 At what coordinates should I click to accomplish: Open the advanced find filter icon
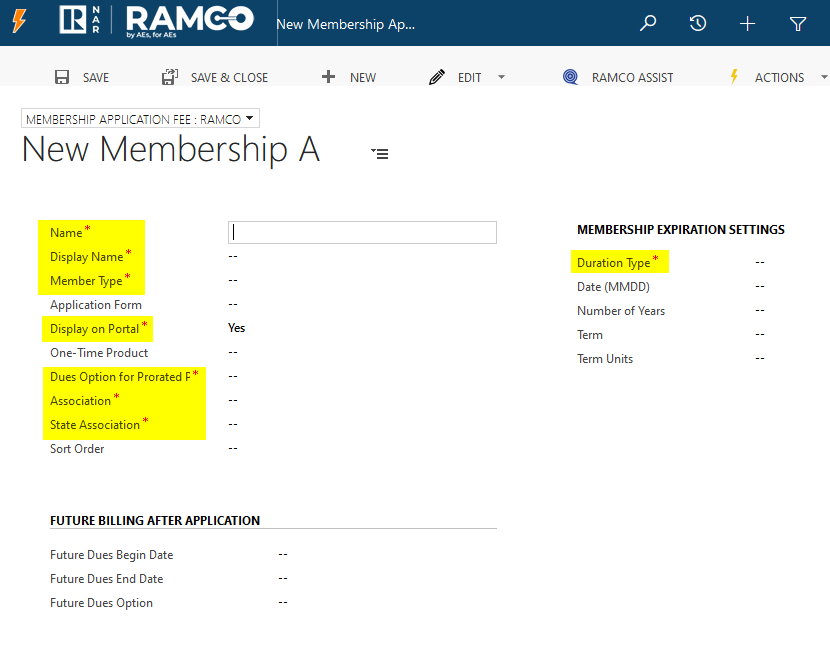click(x=797, y=23)
